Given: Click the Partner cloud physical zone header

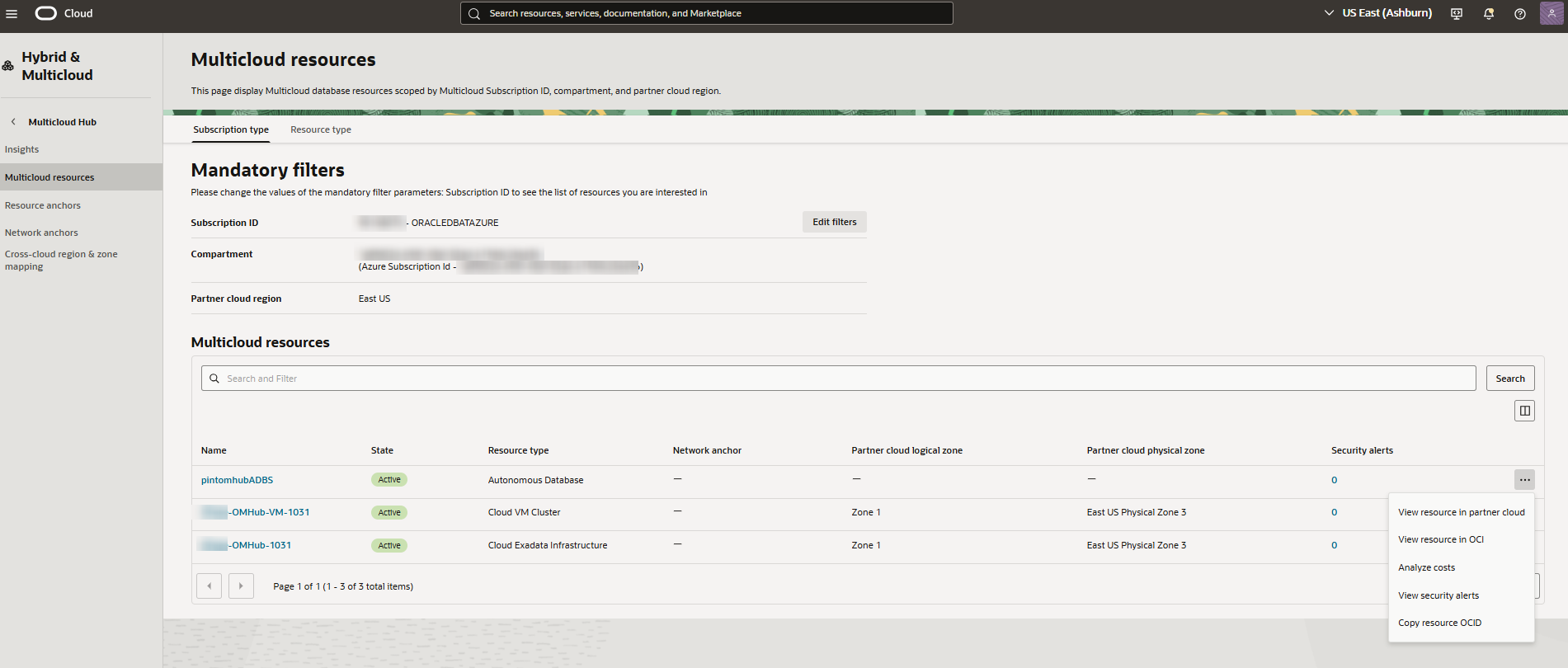Looking at the screenshot, I should coord(1146,450).
